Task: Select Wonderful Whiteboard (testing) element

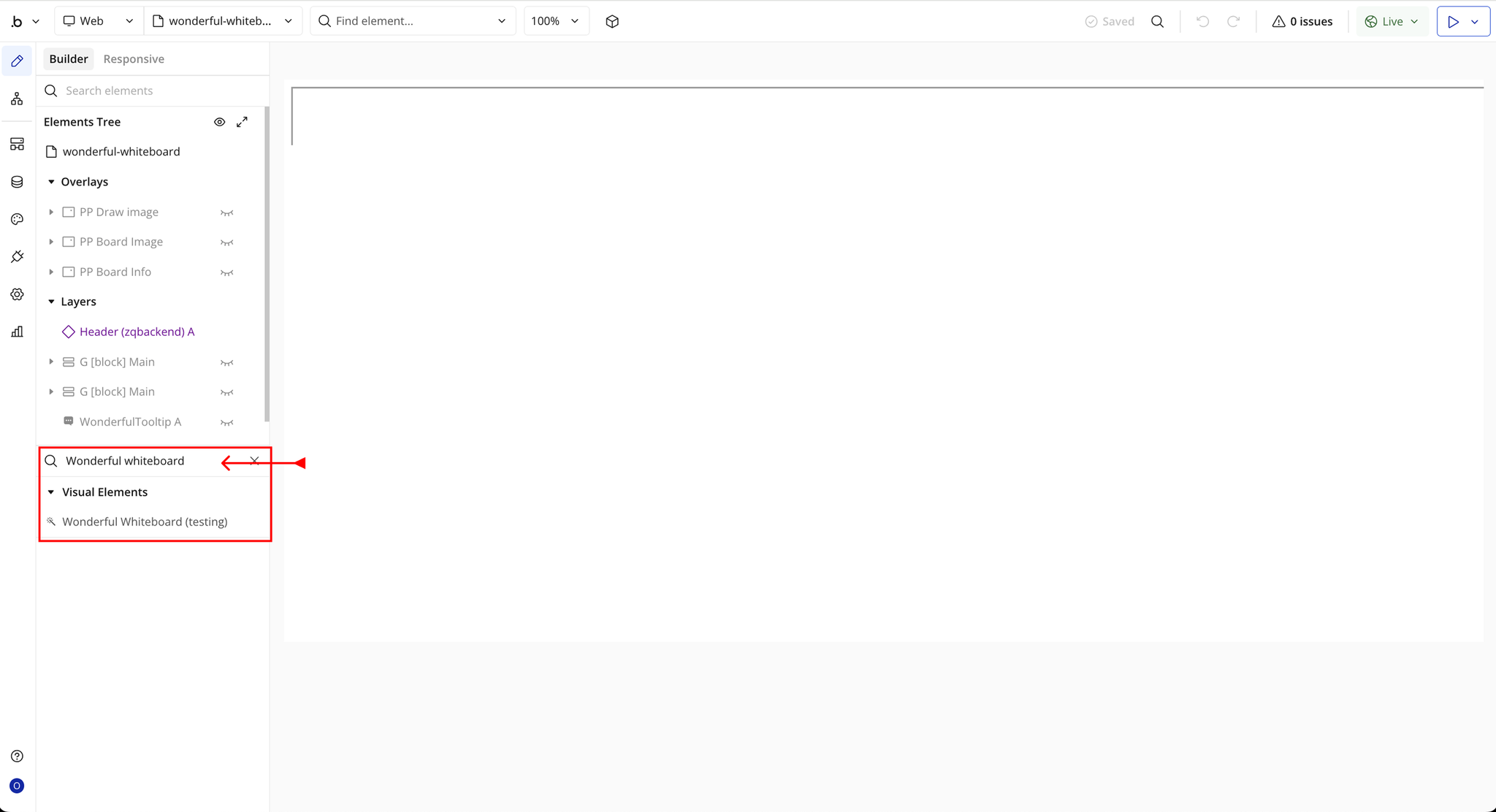Action: click(145, 521)
